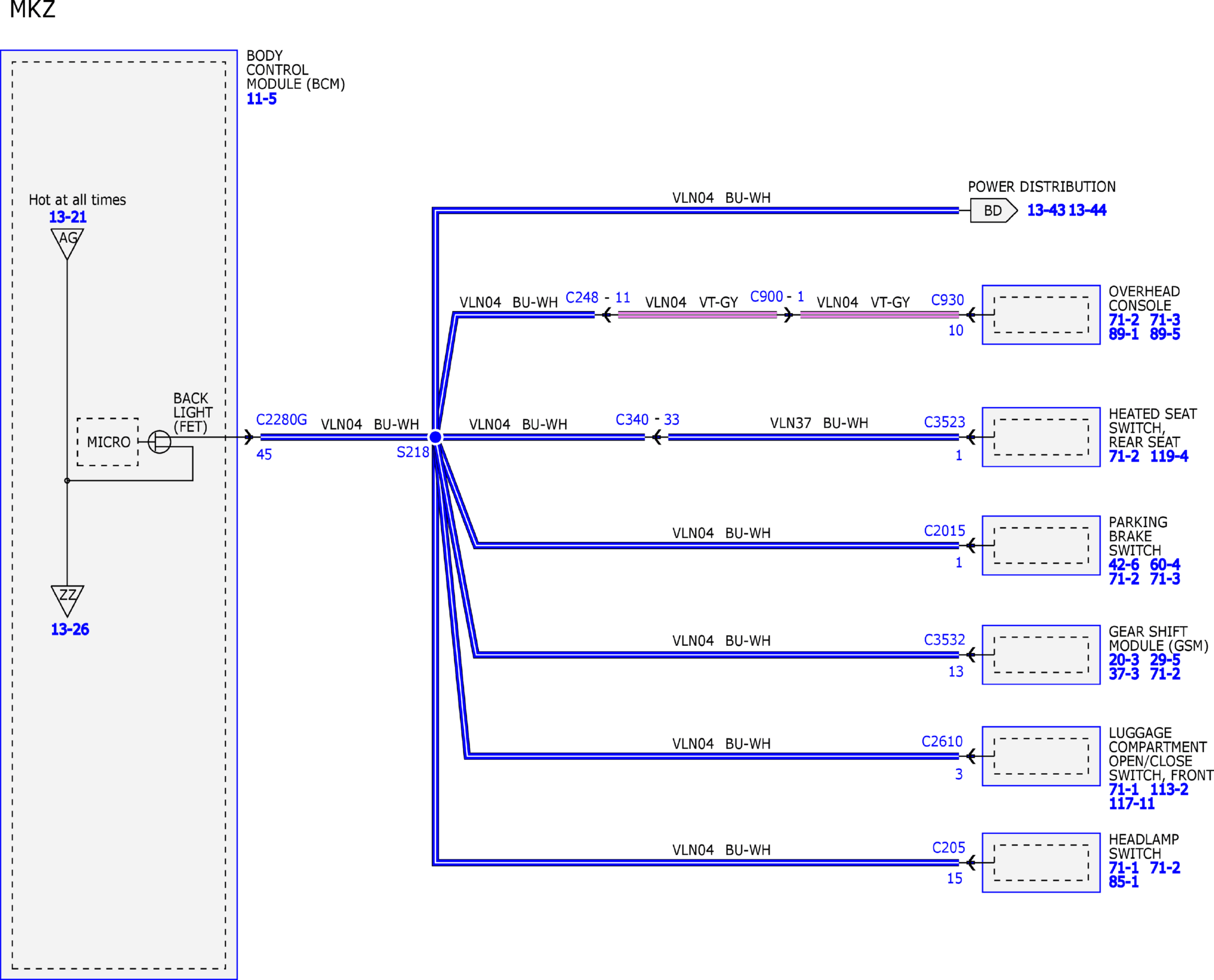Click the overhead console component box
Image resolution: width=1214 pixels, height=980 pixels.
[1041, 315]
